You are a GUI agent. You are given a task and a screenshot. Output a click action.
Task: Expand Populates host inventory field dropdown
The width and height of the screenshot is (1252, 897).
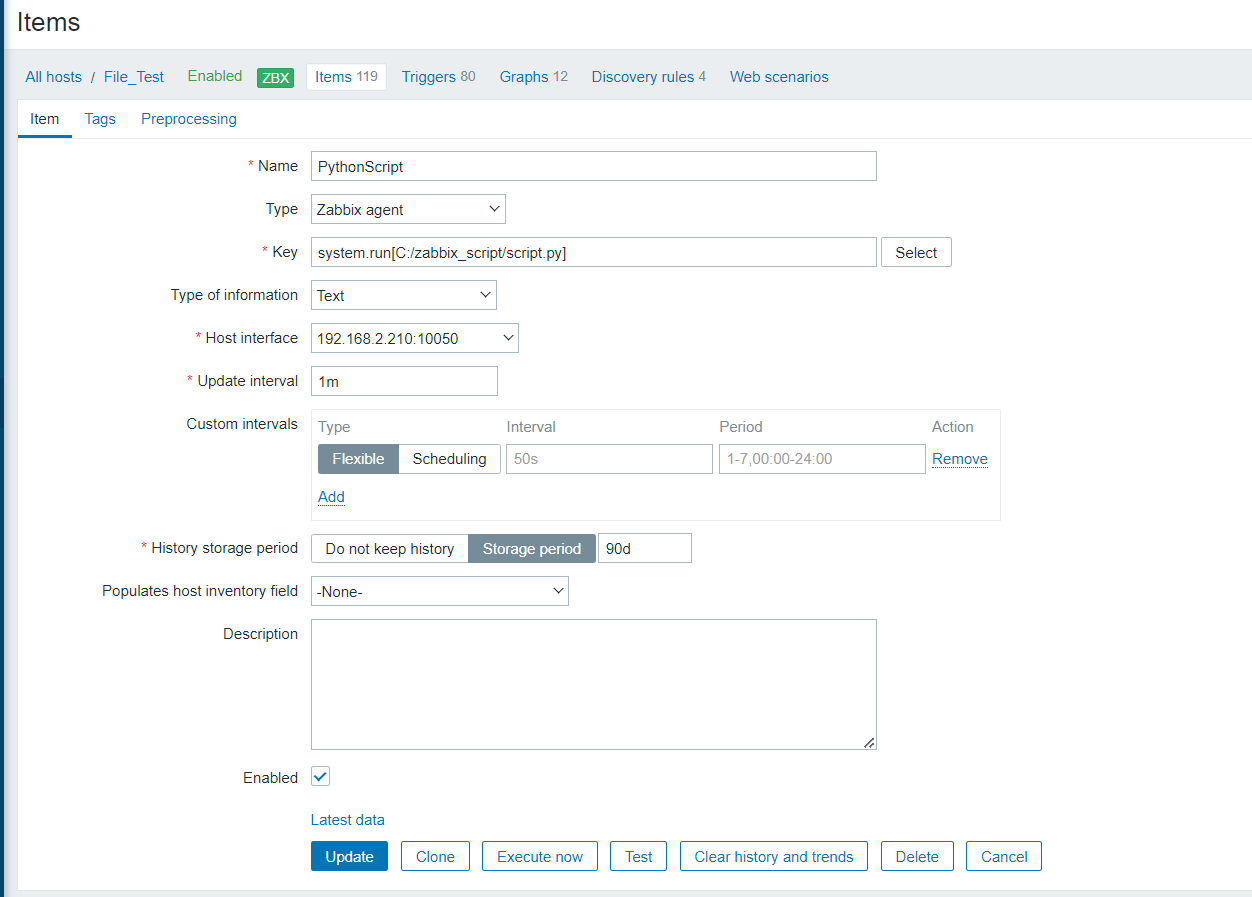439,591
